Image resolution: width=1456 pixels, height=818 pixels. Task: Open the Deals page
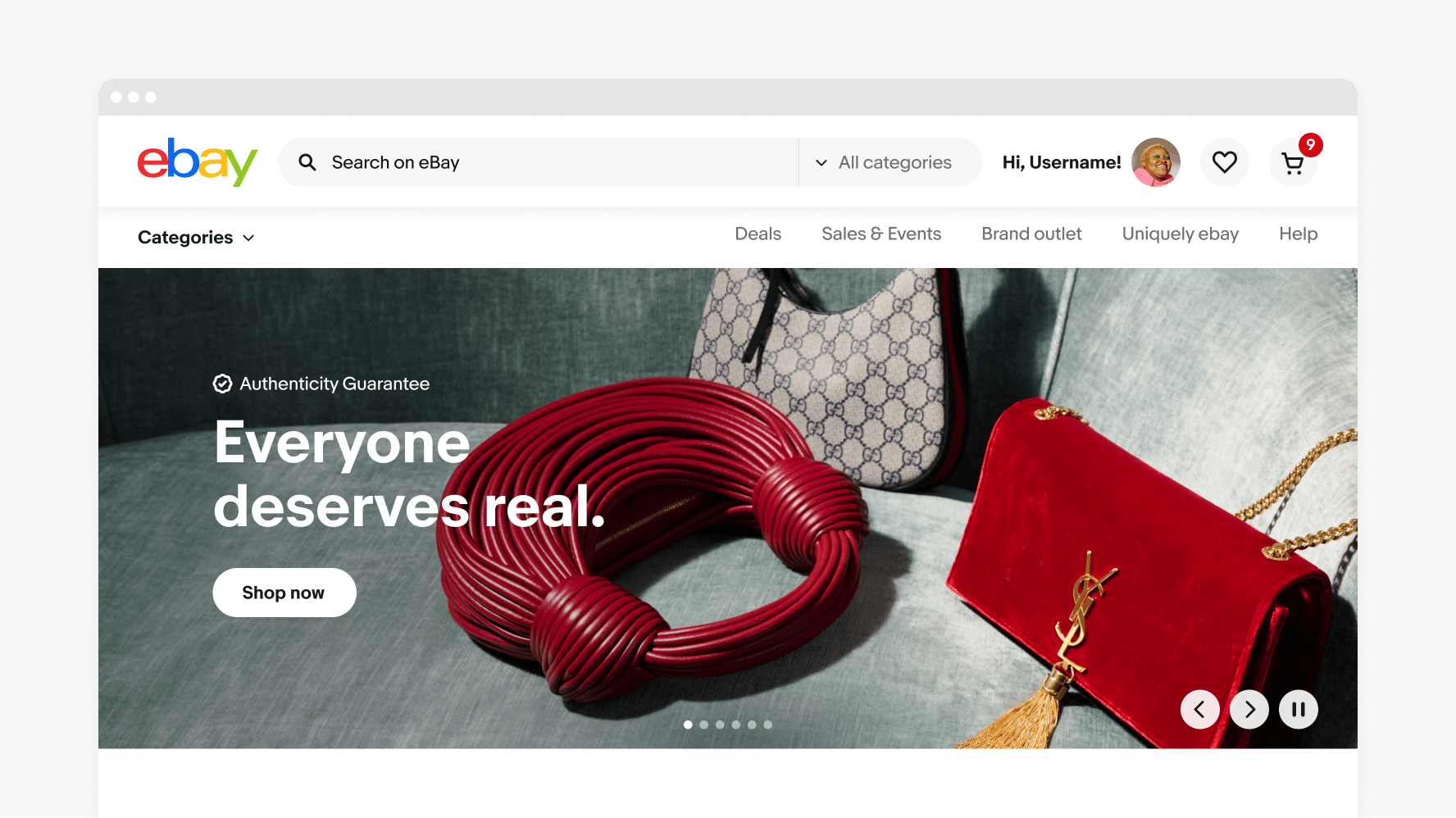click(x=758, y=234)
